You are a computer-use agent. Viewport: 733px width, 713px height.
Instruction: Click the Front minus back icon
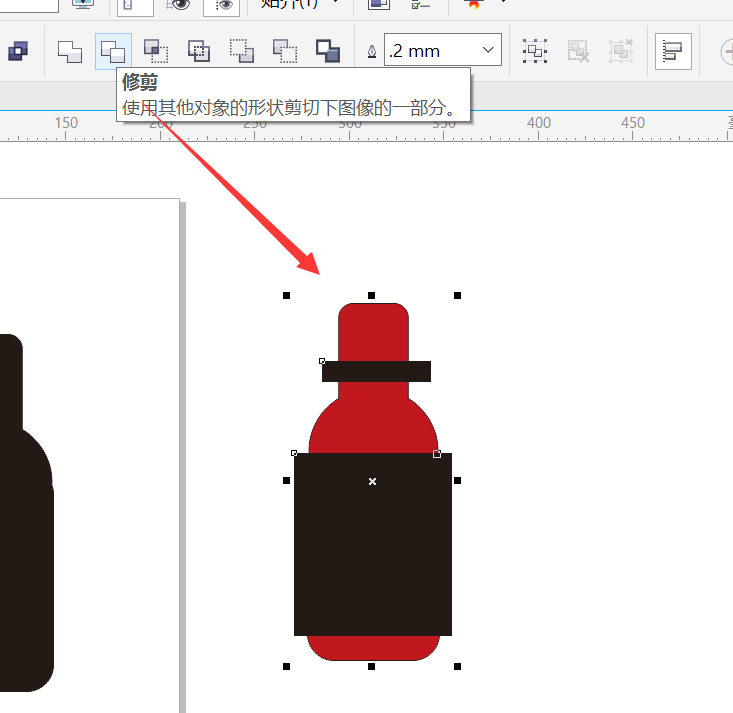(242, 51)
